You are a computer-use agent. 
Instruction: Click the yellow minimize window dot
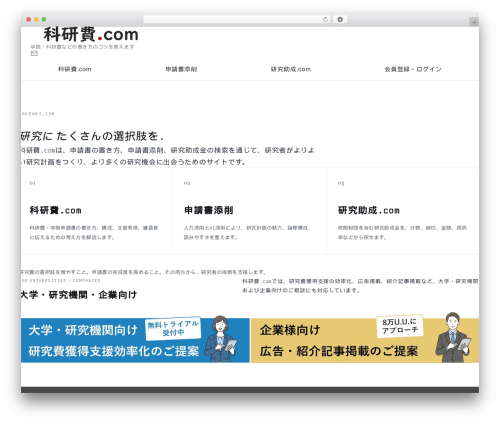(36, 19)
